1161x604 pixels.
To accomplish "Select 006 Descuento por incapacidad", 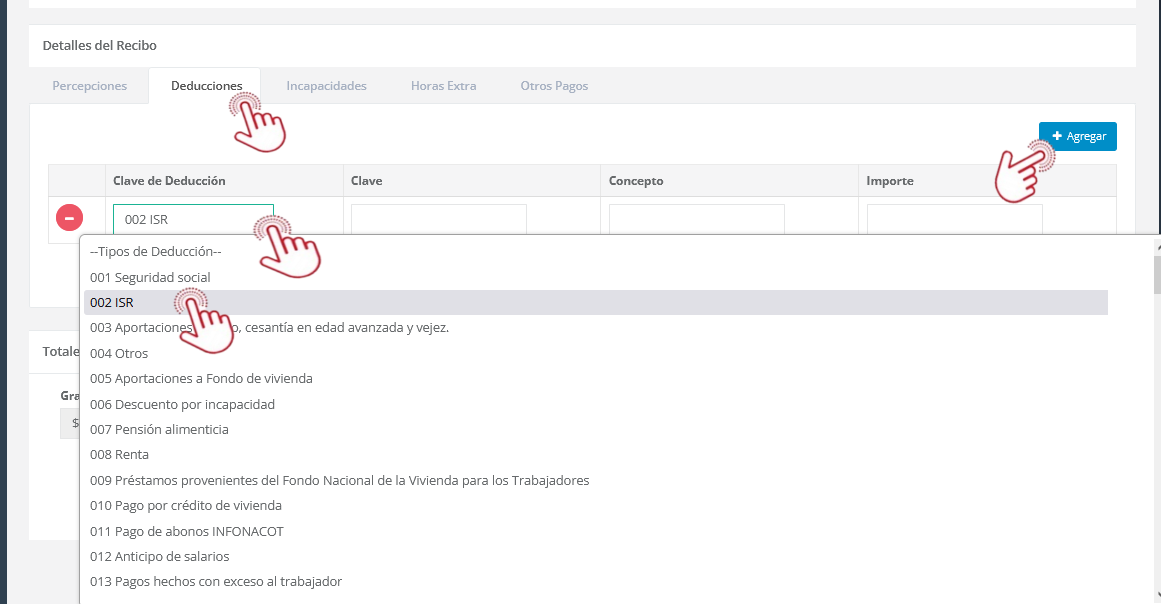I will (182, 404).
